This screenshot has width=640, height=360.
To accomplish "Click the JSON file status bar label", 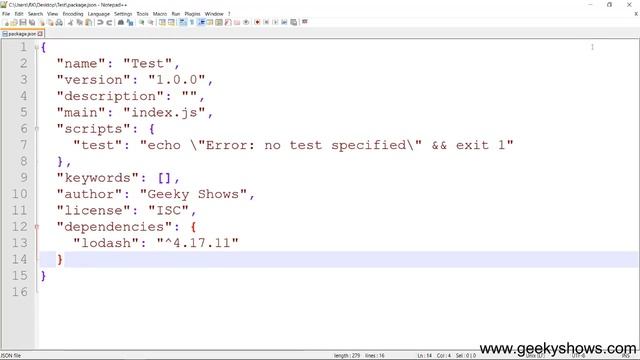I will pyautogui.click(x=11, y=356).
